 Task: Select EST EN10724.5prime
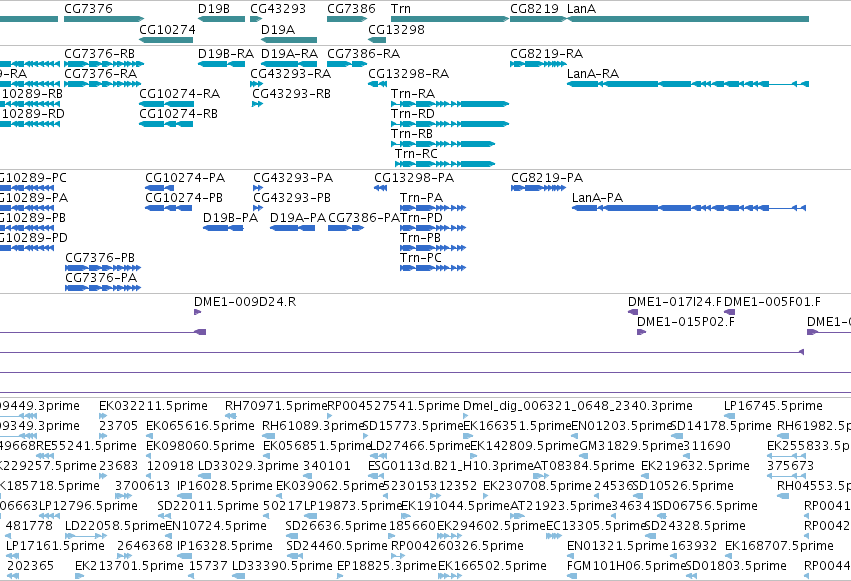pos(215,527)
